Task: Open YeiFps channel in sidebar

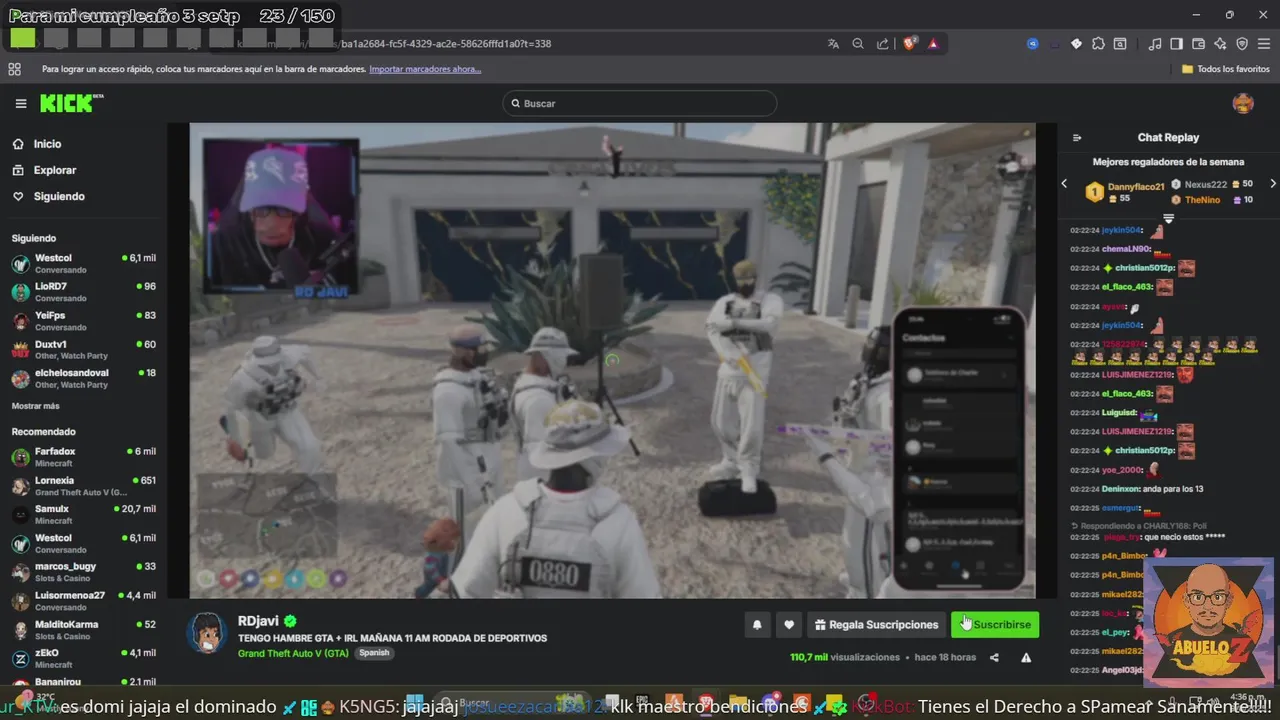Action: [x=83, y=321]
